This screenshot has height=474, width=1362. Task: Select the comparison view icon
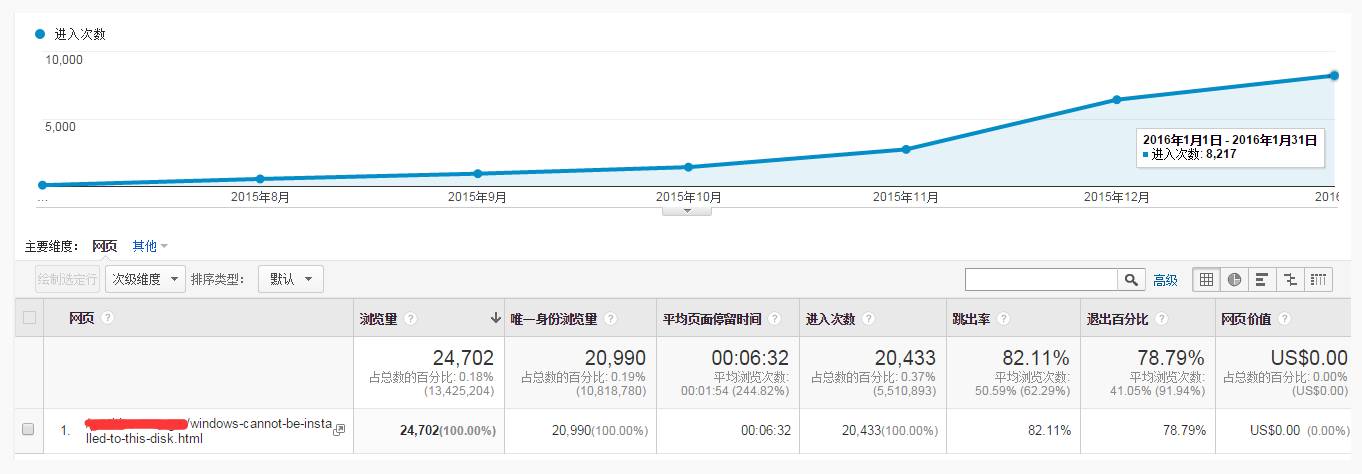point(1290,280)
